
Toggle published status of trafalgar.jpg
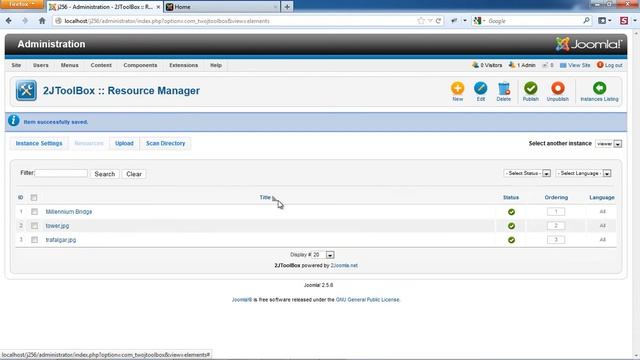511,240
